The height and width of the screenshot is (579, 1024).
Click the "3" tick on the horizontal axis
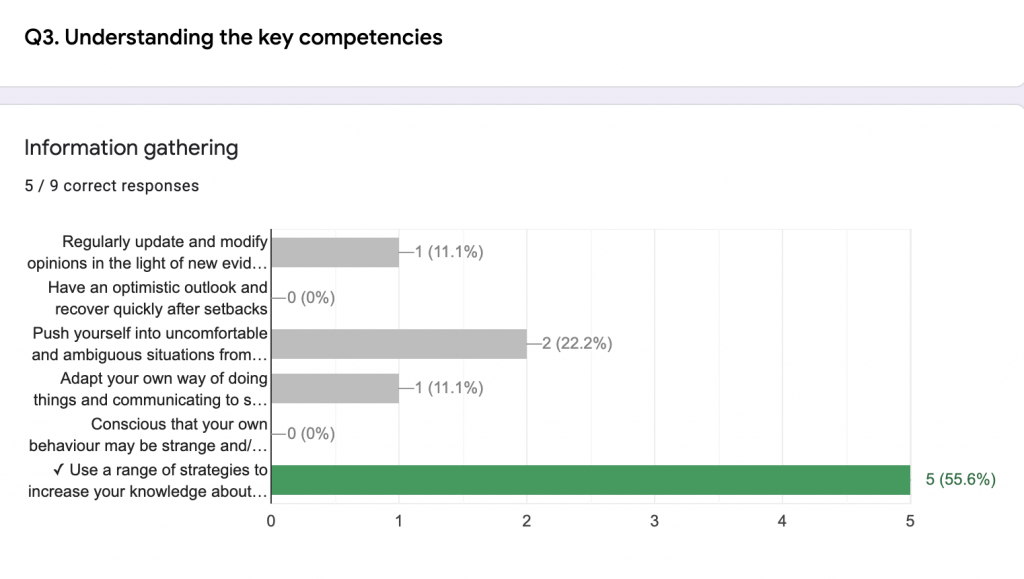pos(654,520)
